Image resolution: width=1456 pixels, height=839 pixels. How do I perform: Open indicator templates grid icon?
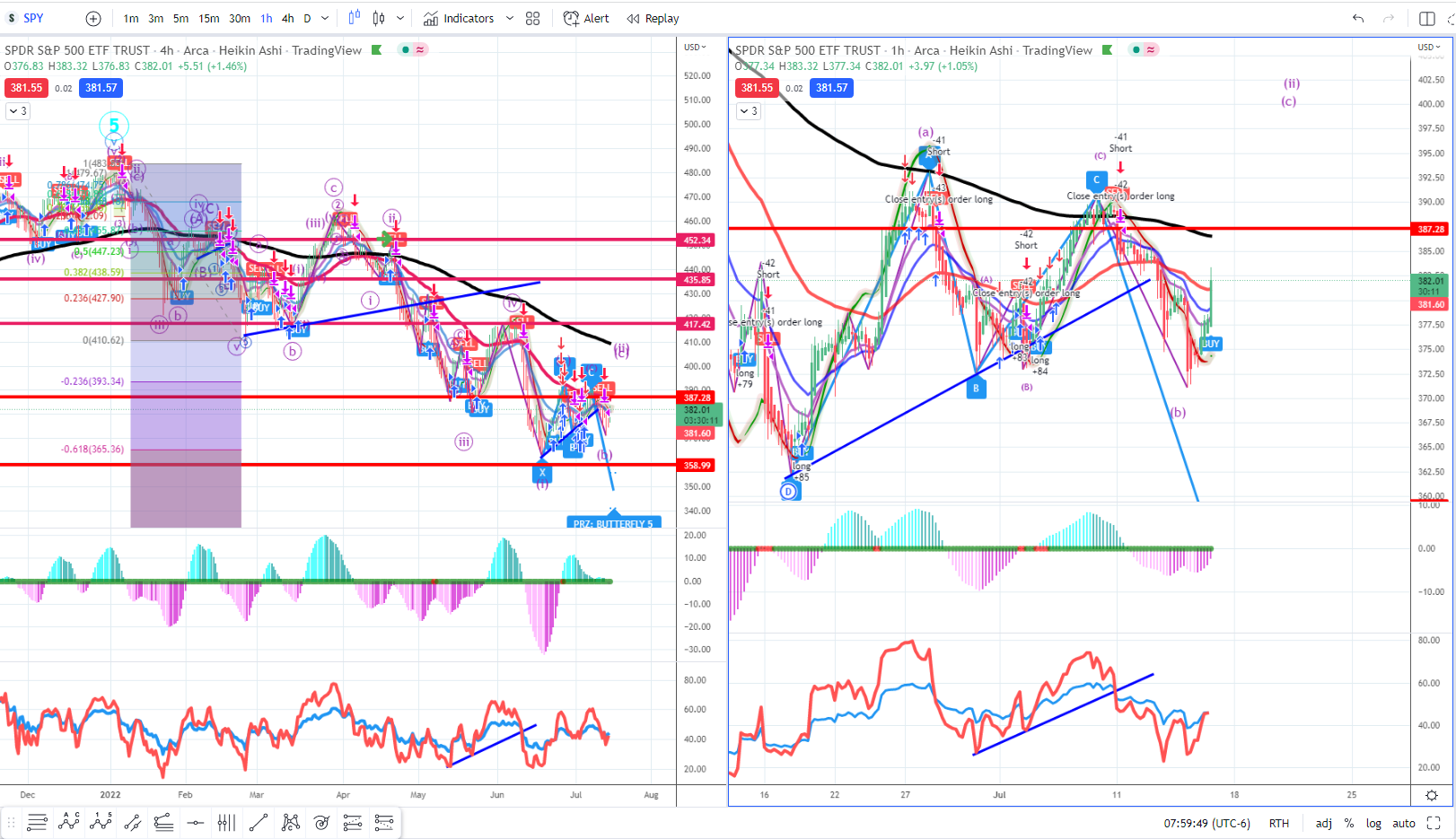(x=532, y=18)
